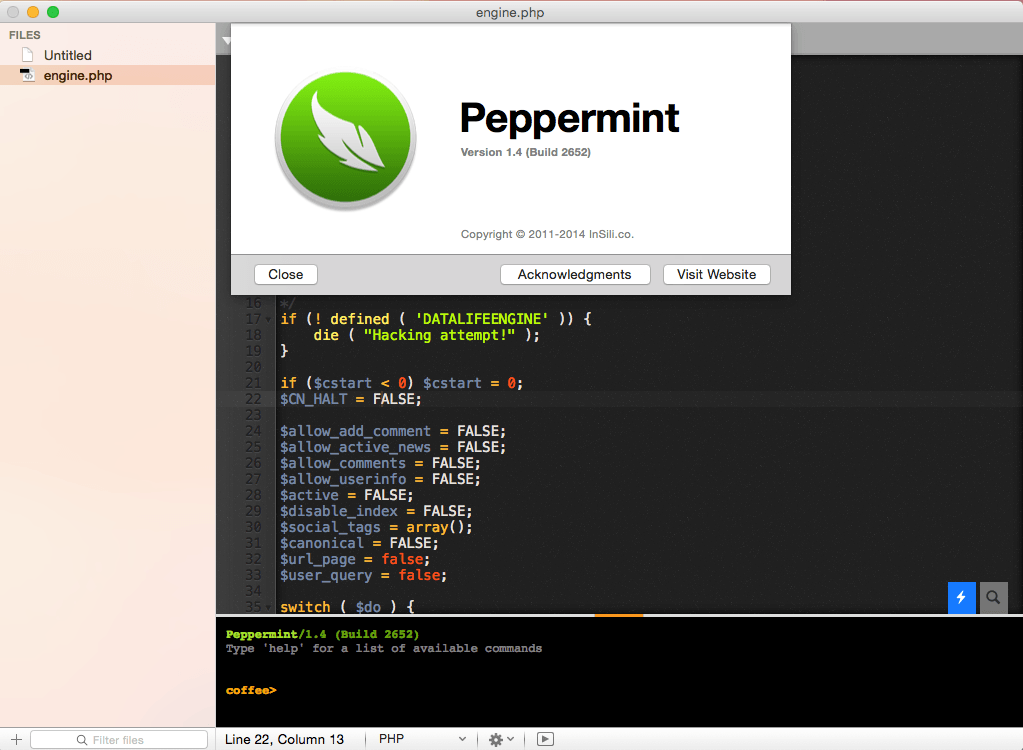1023x750 pixels.
Task: Collapse the switch block at line 35
Action: pos(268,607)
